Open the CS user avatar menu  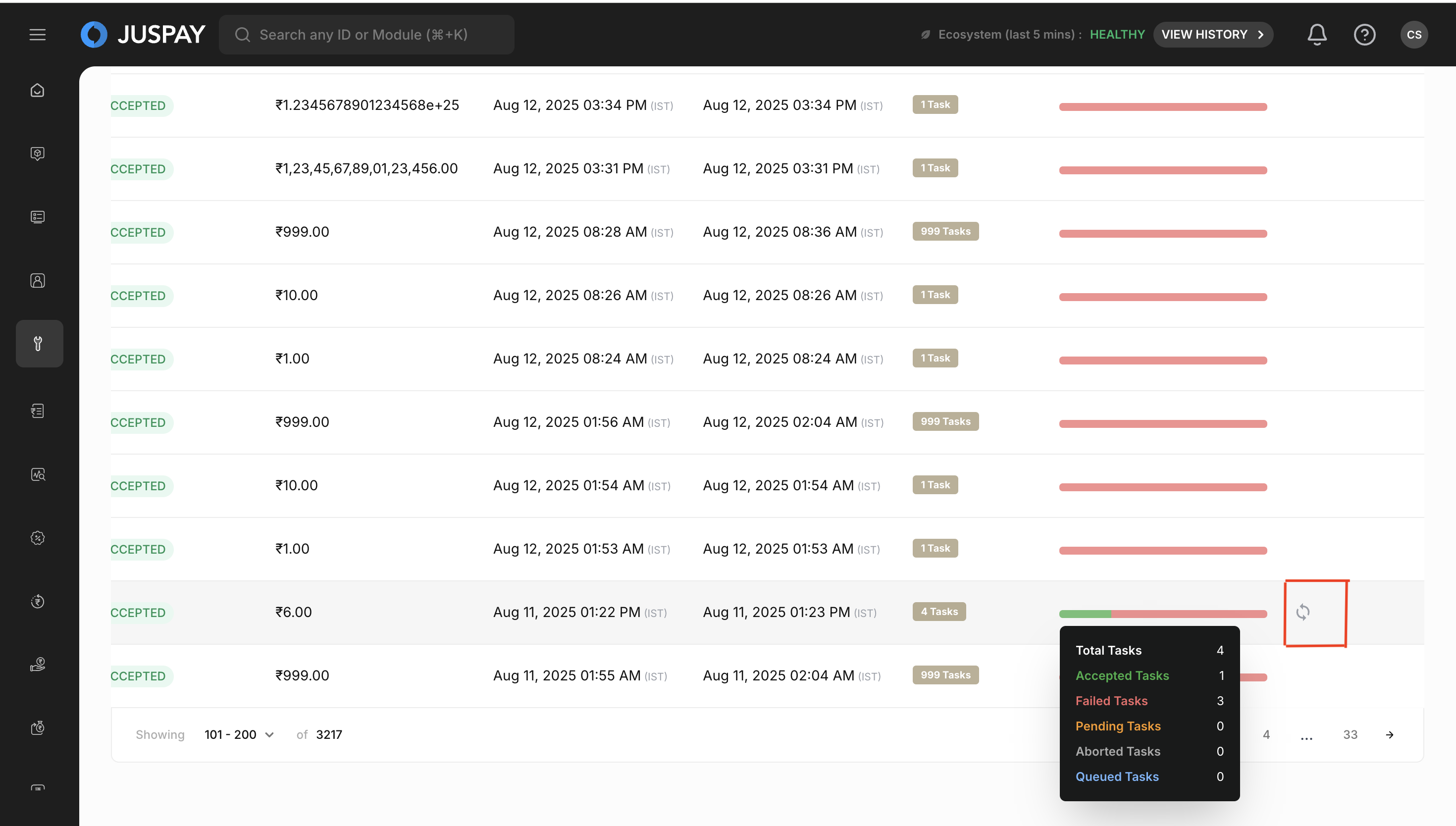[x=1413, y=35]
